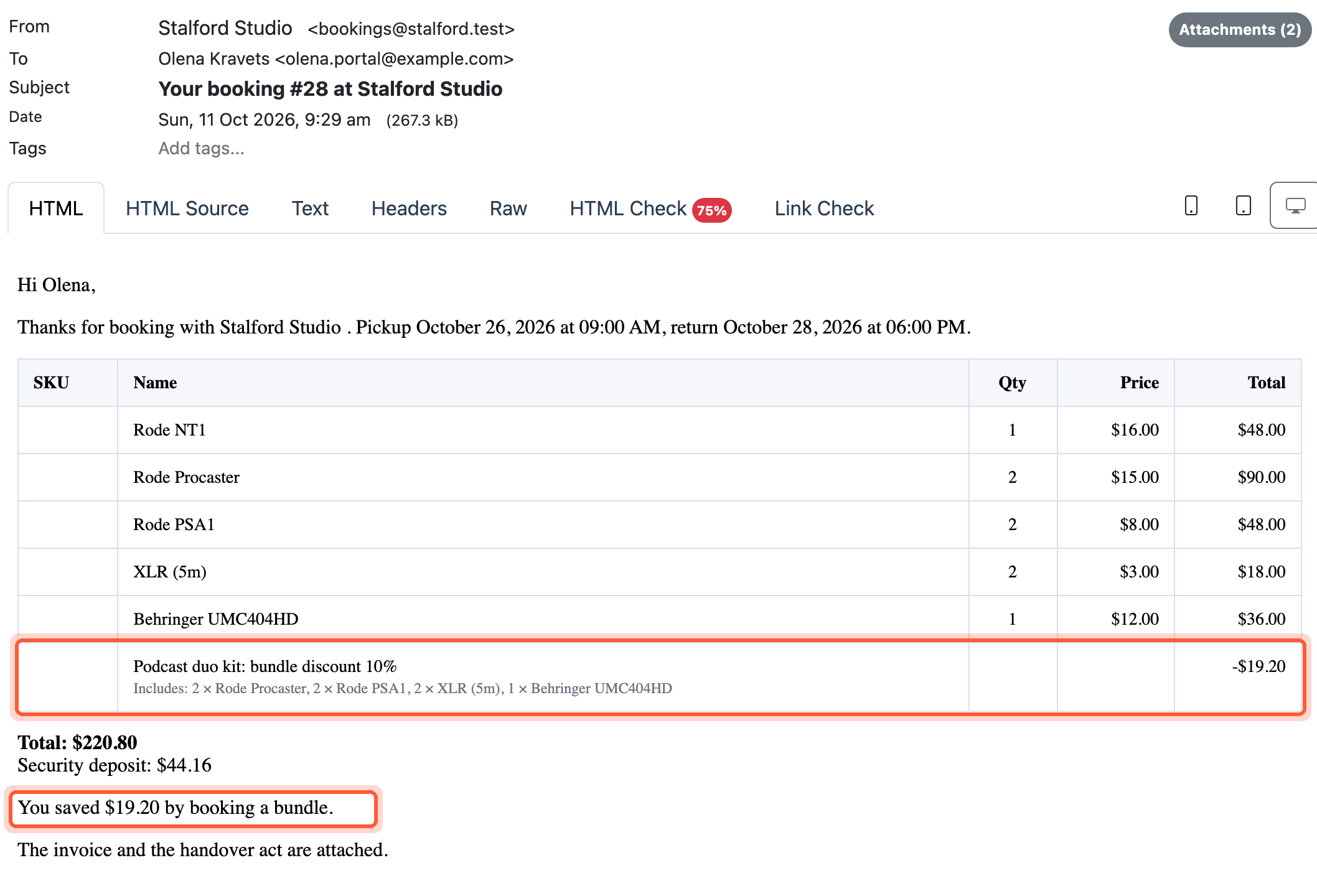This screenshot has width=1317, height=896.
Task: Click the Add tags input field
Action: coord(201,148)
